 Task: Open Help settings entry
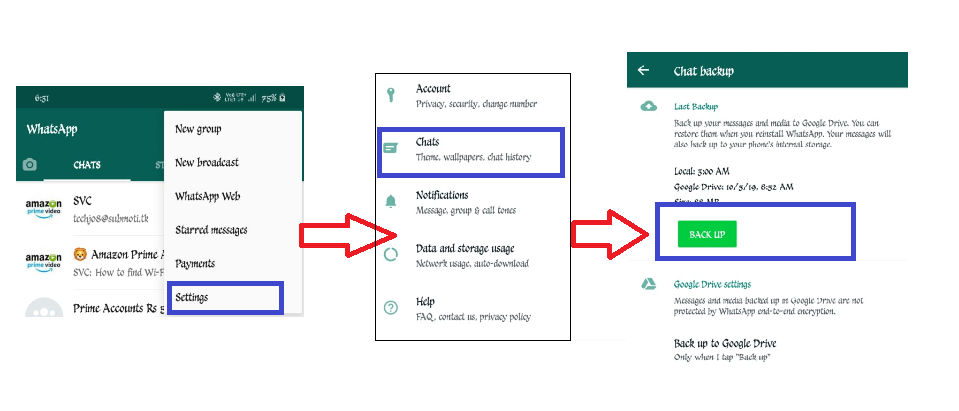click(473, 309)
